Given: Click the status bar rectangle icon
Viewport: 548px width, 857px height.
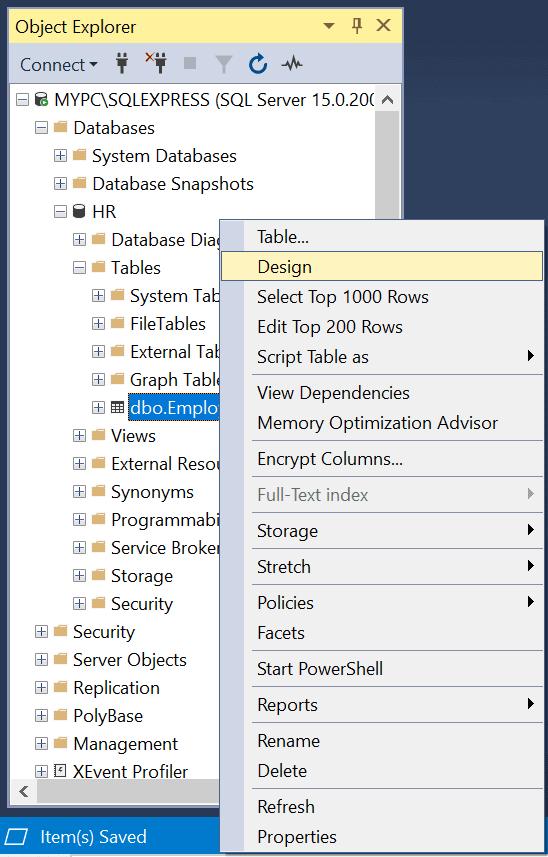Looking at the screenshot, I should 16,836.
